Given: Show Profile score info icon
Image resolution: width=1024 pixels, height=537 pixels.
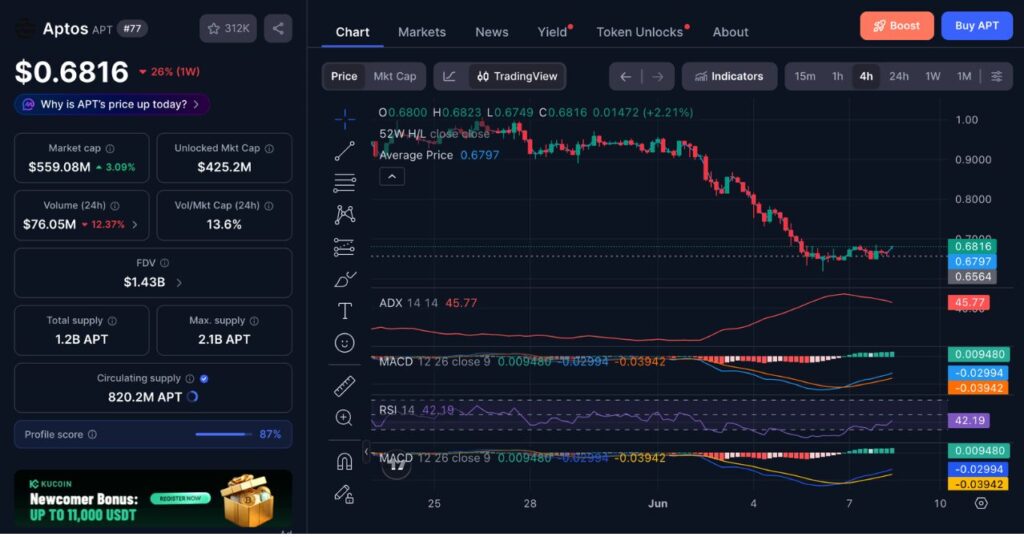Looking at the screenshot, I should click(92, 434).
